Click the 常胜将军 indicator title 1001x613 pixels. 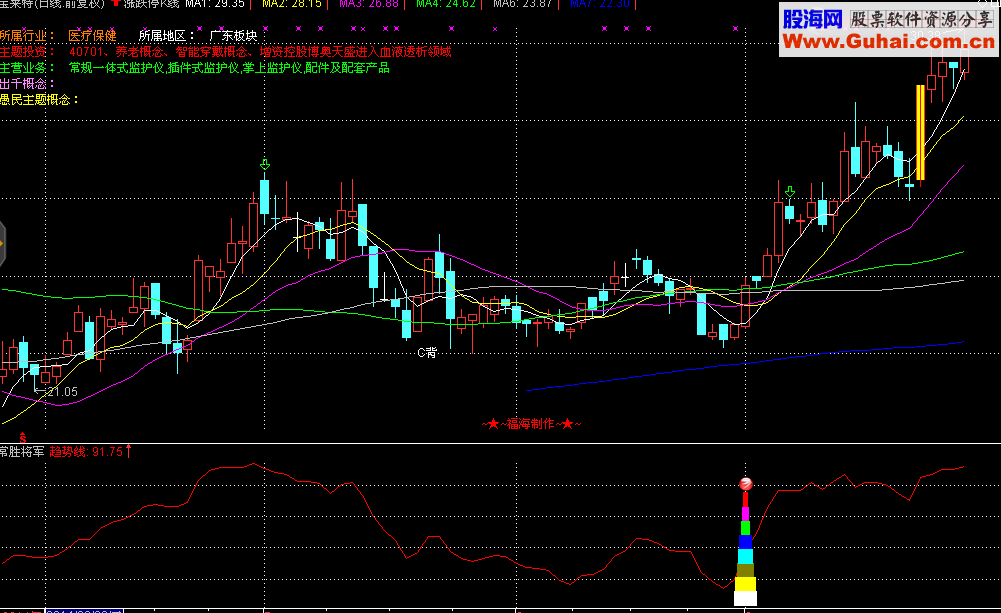pyautogui.click(x=22, y=451)
